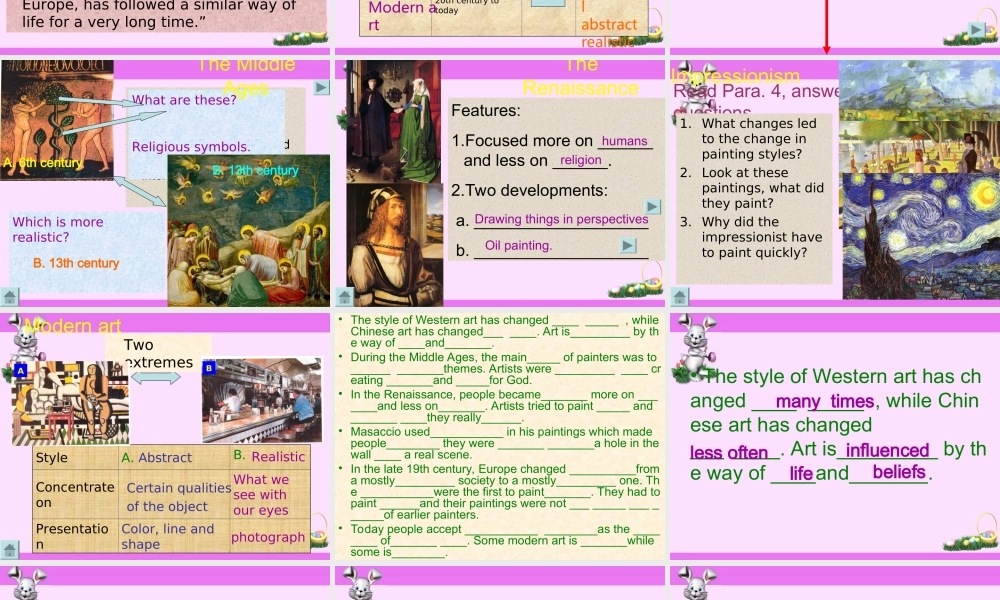Select the abstract figures painting labeled A
Image resolution: width=1000 pixels, height=600 pixels.
point(71,402)
